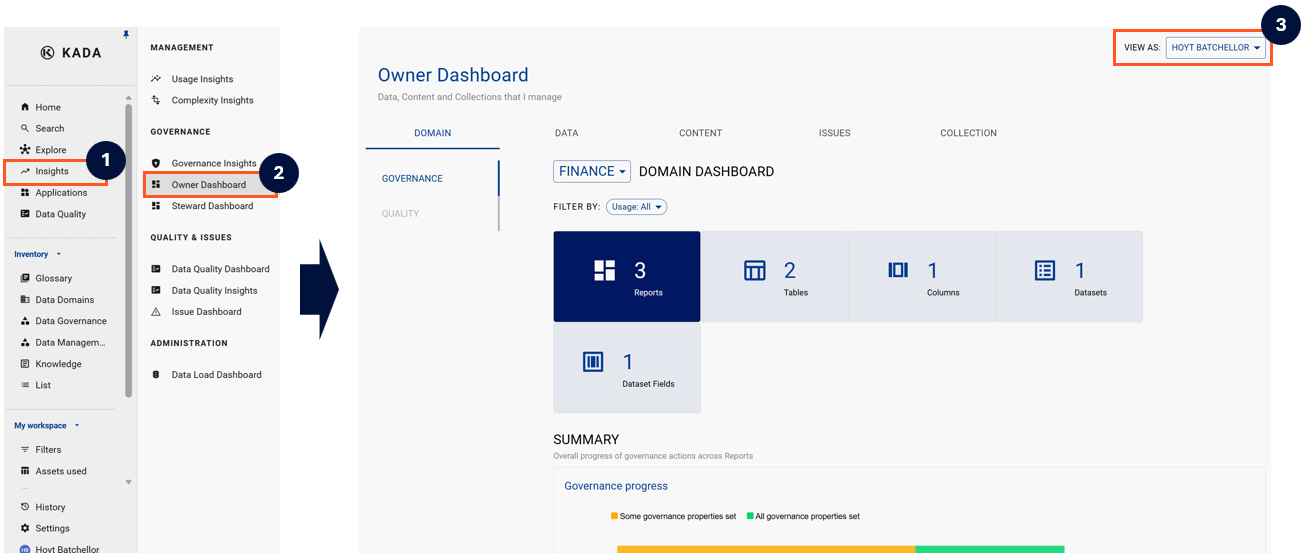Switch to the ISSUES tab
Image resolution: width=1302 pixels, height=556 pixels.
(x=834, y=133)
